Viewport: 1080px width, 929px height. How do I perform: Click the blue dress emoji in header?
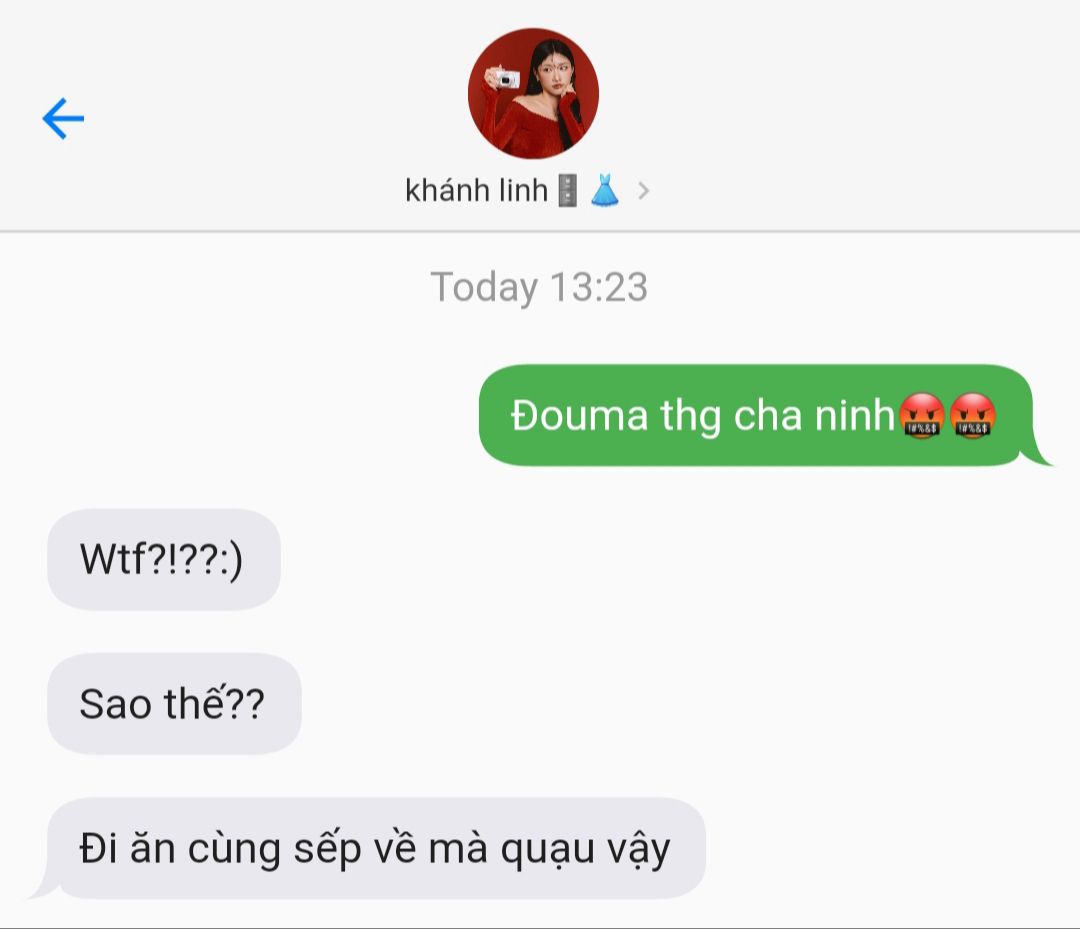(605, 190)
